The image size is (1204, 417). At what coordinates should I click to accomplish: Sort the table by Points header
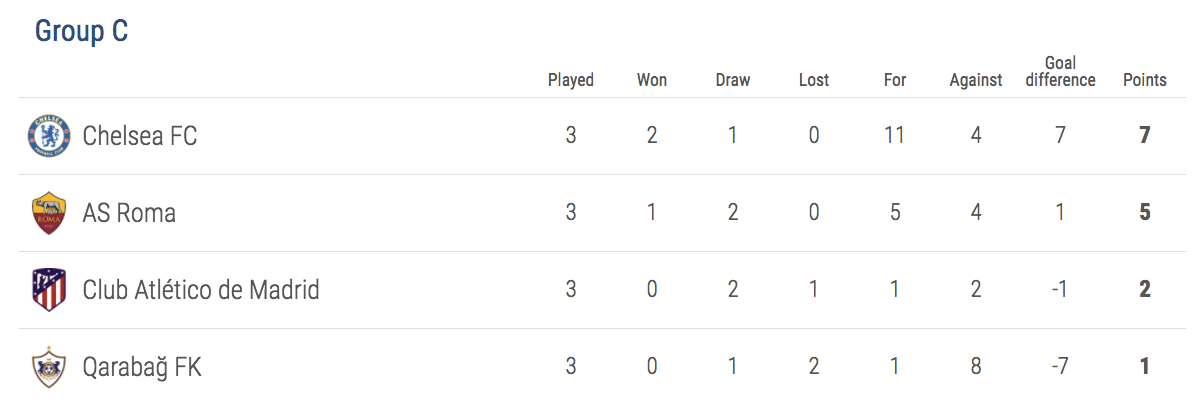coord(1145,80)
